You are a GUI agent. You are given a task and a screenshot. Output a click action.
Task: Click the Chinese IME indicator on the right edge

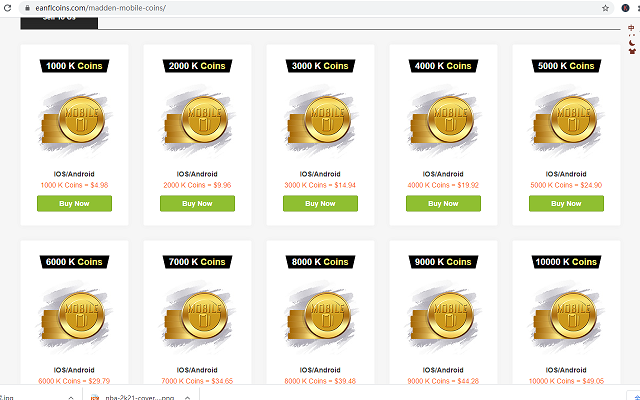pyautogui.click(x=631, y=28)
